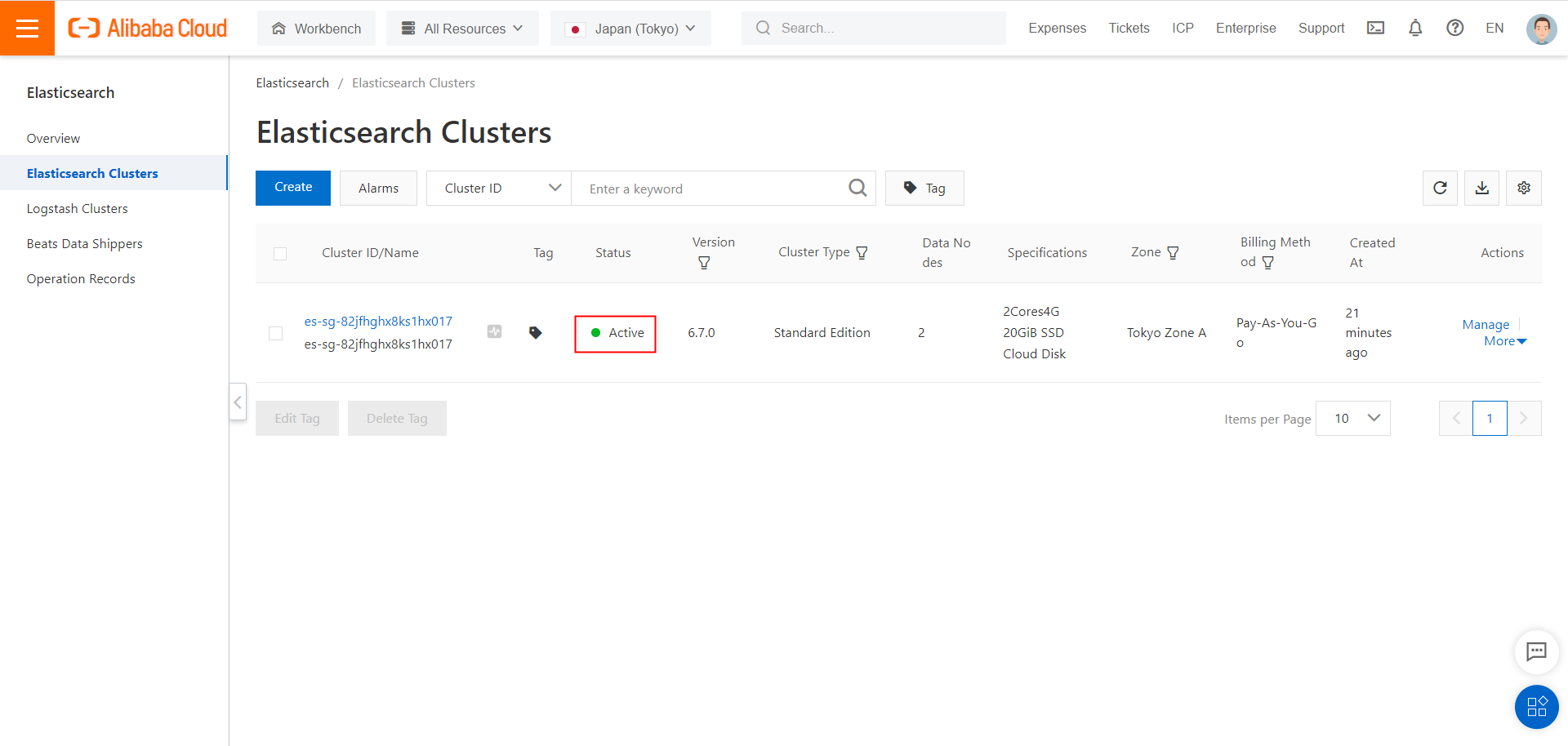Open the Alarms button
Image resolution: width=1568 pixels, height=746 pixels.
pyautogui.click(x=378, y=188)
